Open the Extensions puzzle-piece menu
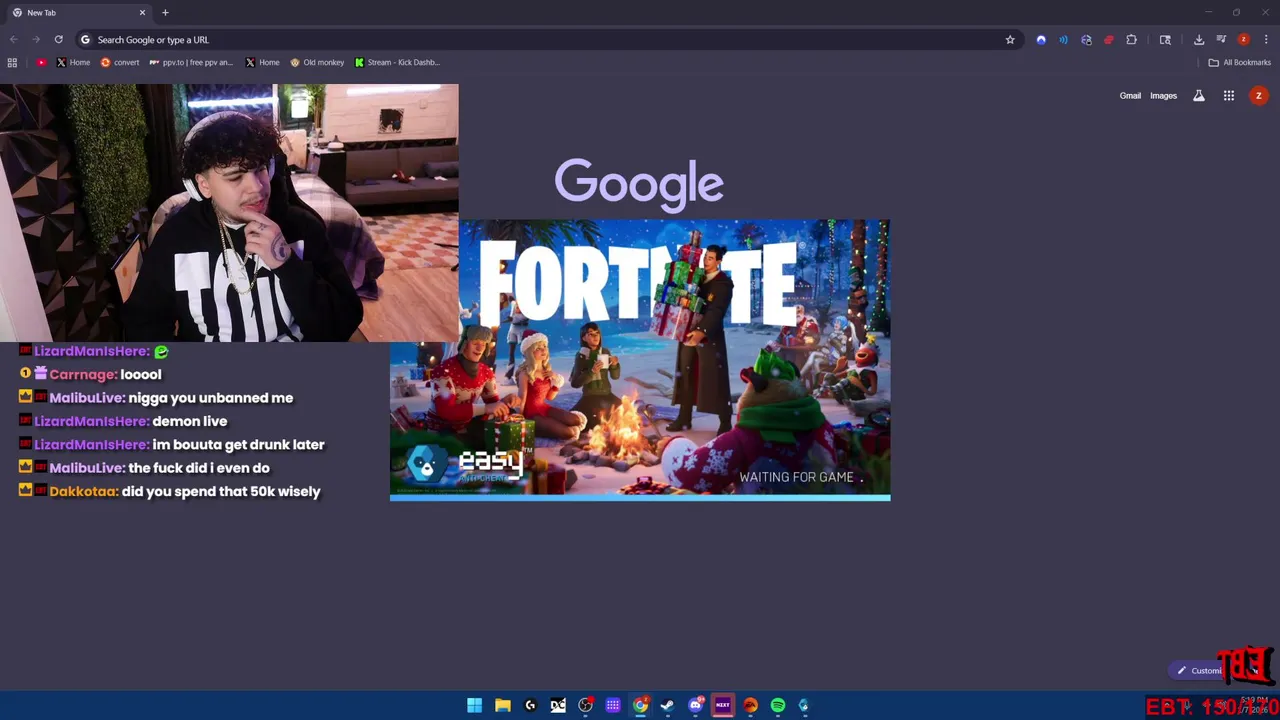This screenshot has width=1280, height=720. (x=1131, y=40)
